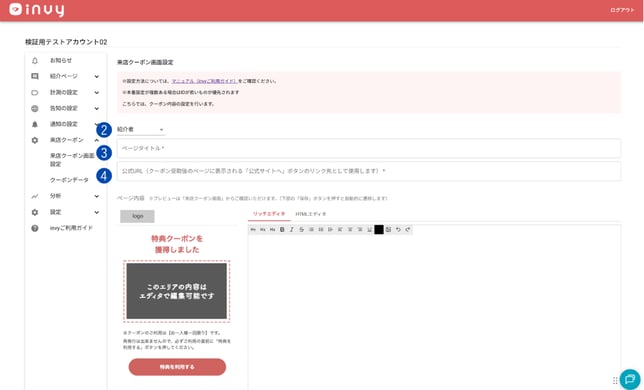
Task: Align text center in editor
Action: click(350, 229)
